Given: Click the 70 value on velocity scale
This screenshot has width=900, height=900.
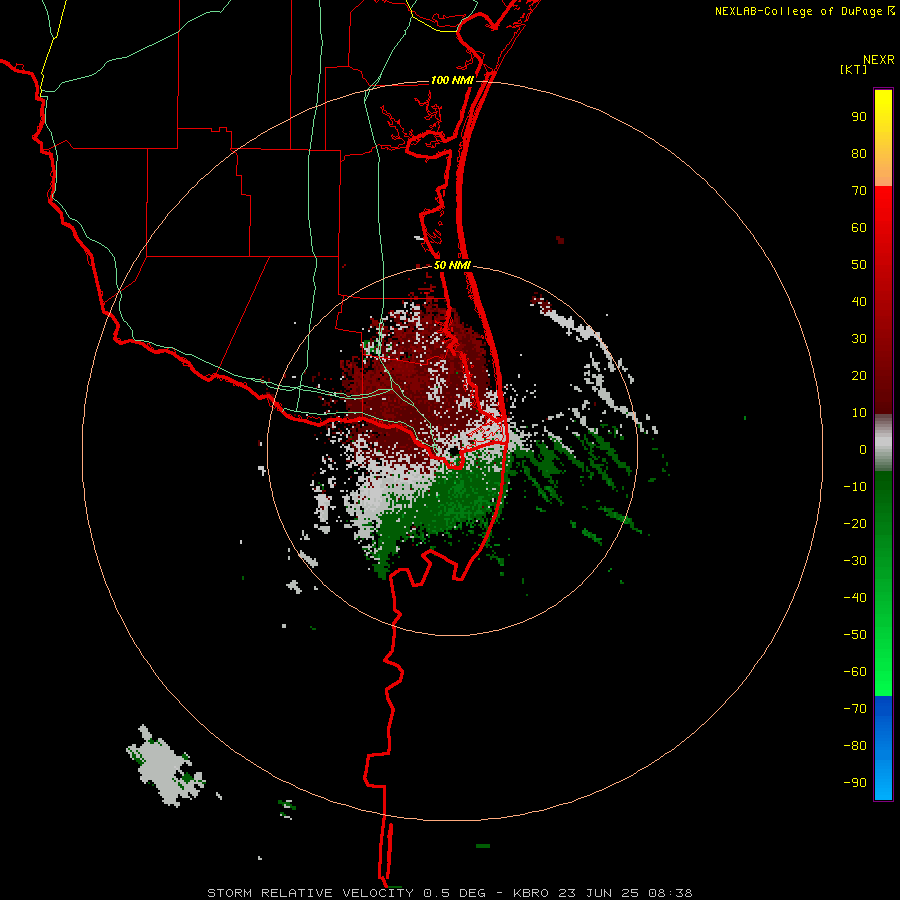Looking at the screenshot, I should (x=859, y=191).
